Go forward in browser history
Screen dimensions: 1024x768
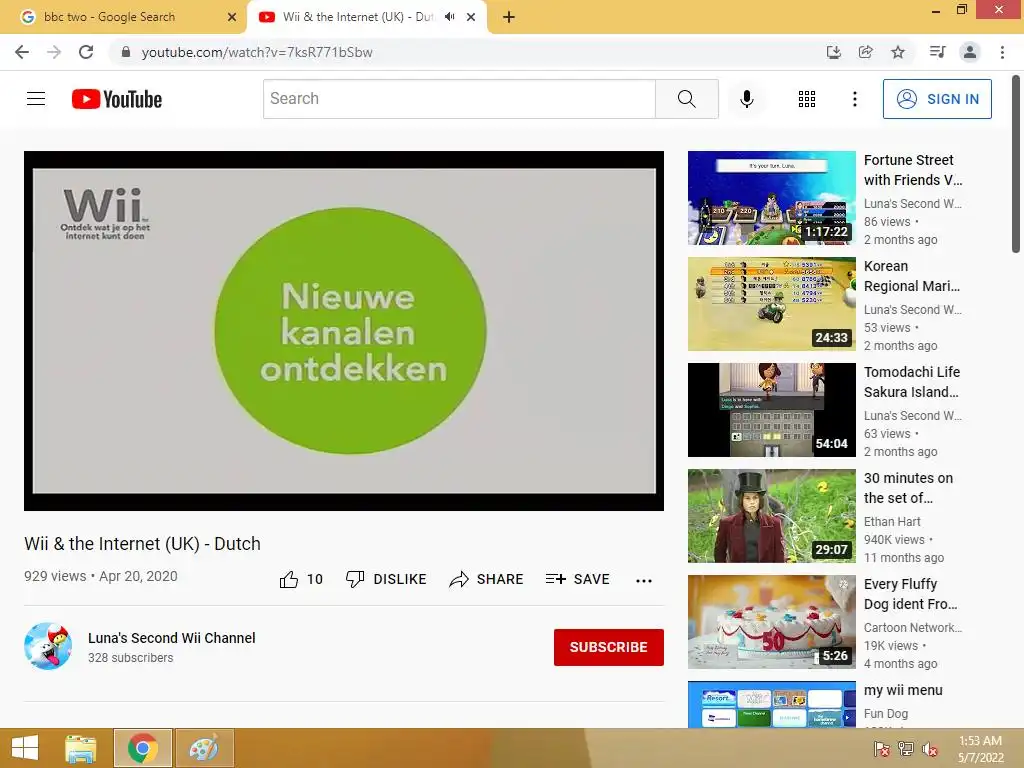tap(54, 52)
